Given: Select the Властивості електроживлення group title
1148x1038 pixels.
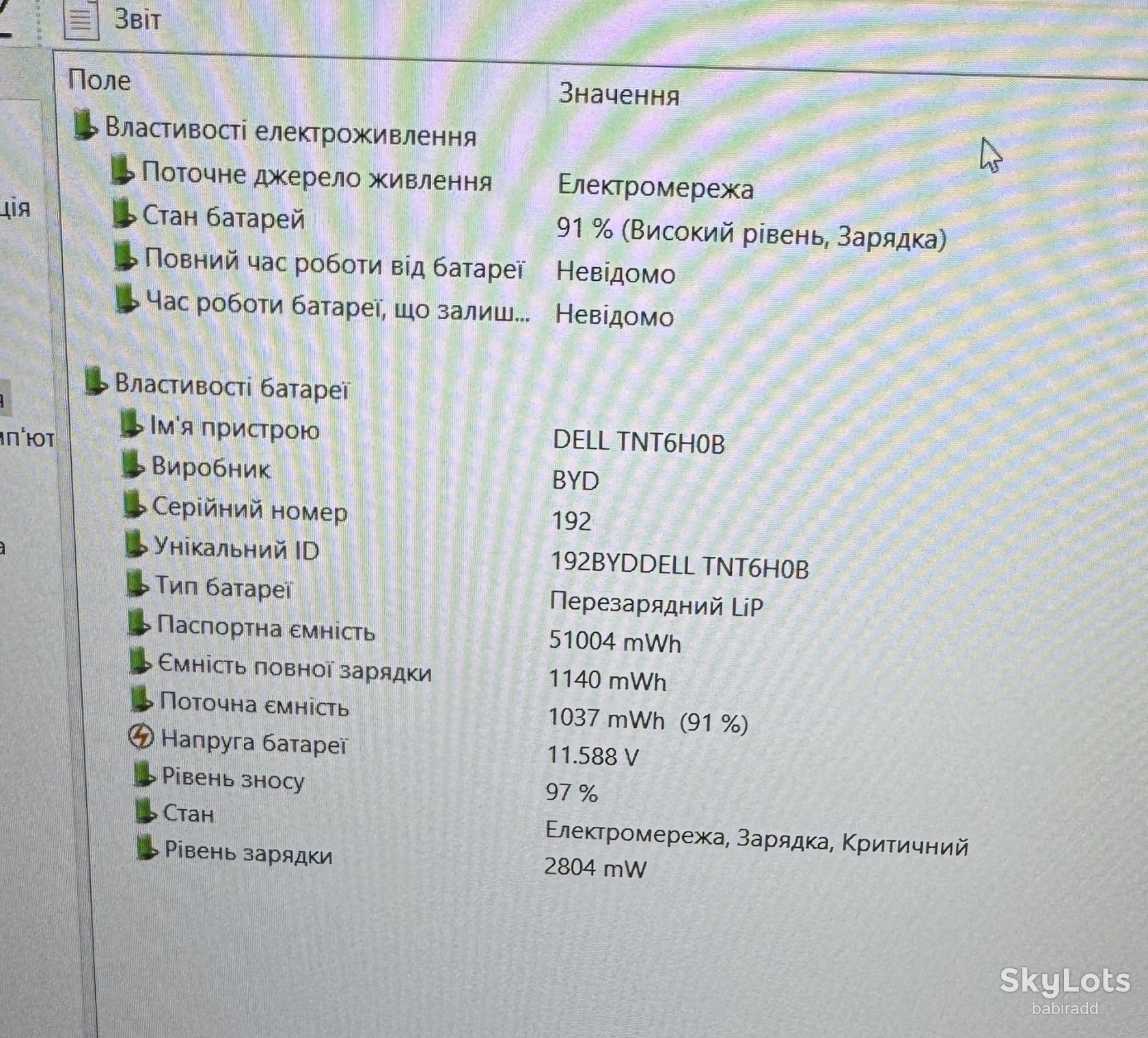Looking at the screenshot, I should (290, 131).
